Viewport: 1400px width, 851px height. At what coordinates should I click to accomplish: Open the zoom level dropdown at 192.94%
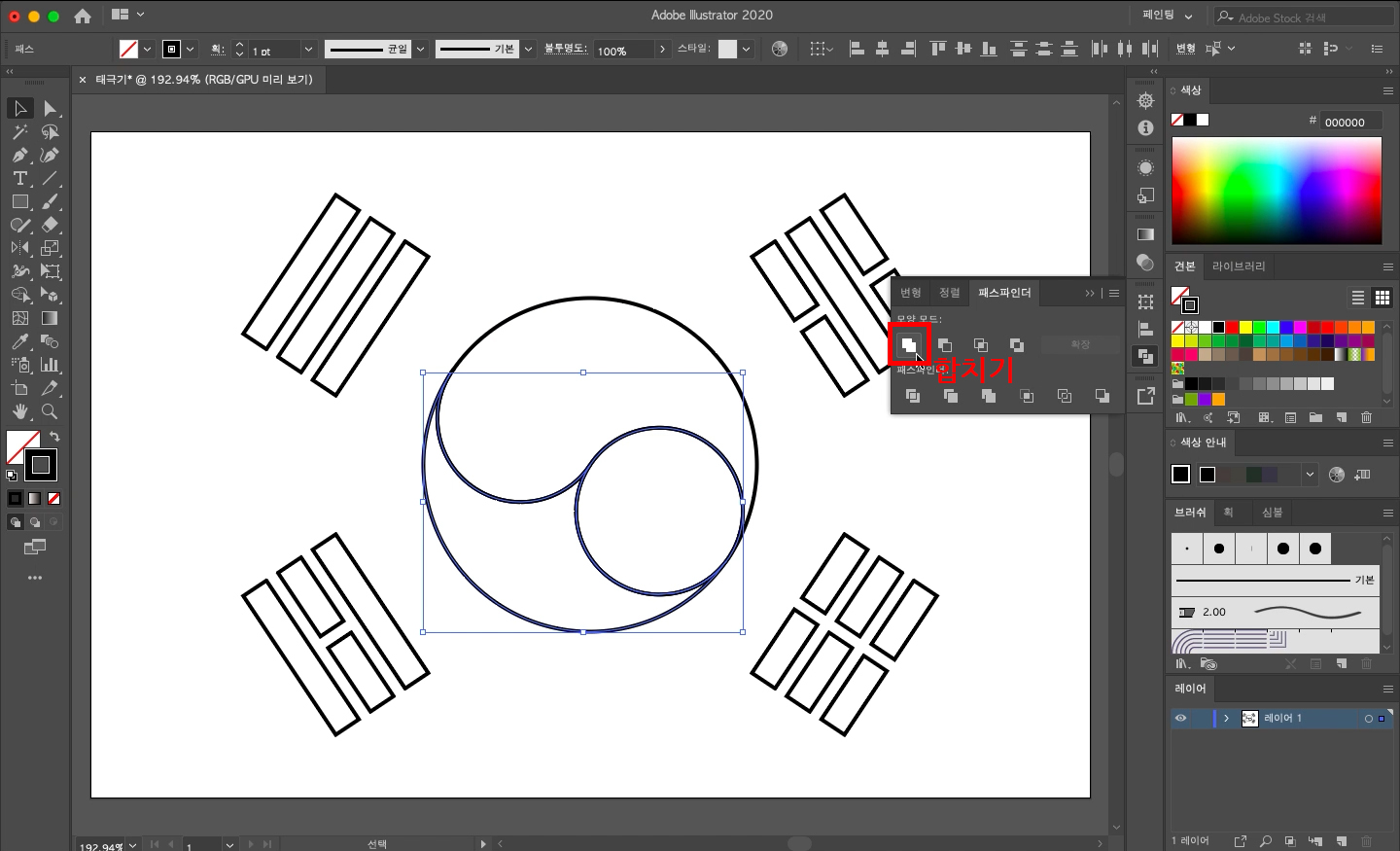(132, 845)
